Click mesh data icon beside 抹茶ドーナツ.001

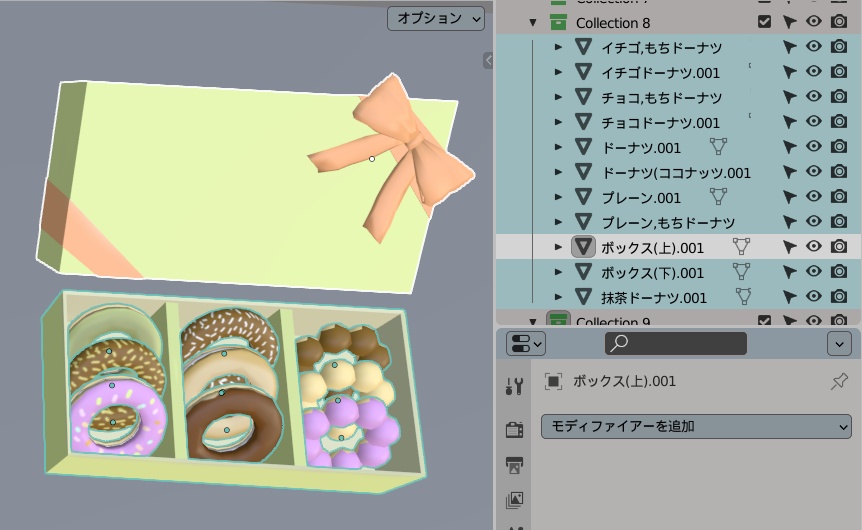(743, 297)
